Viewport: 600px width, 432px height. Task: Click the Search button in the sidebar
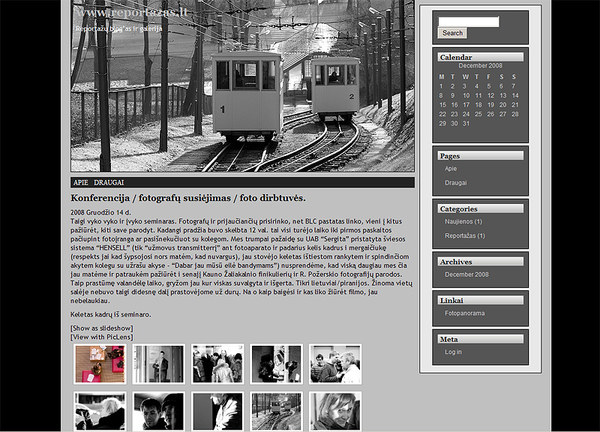(453, 33)
